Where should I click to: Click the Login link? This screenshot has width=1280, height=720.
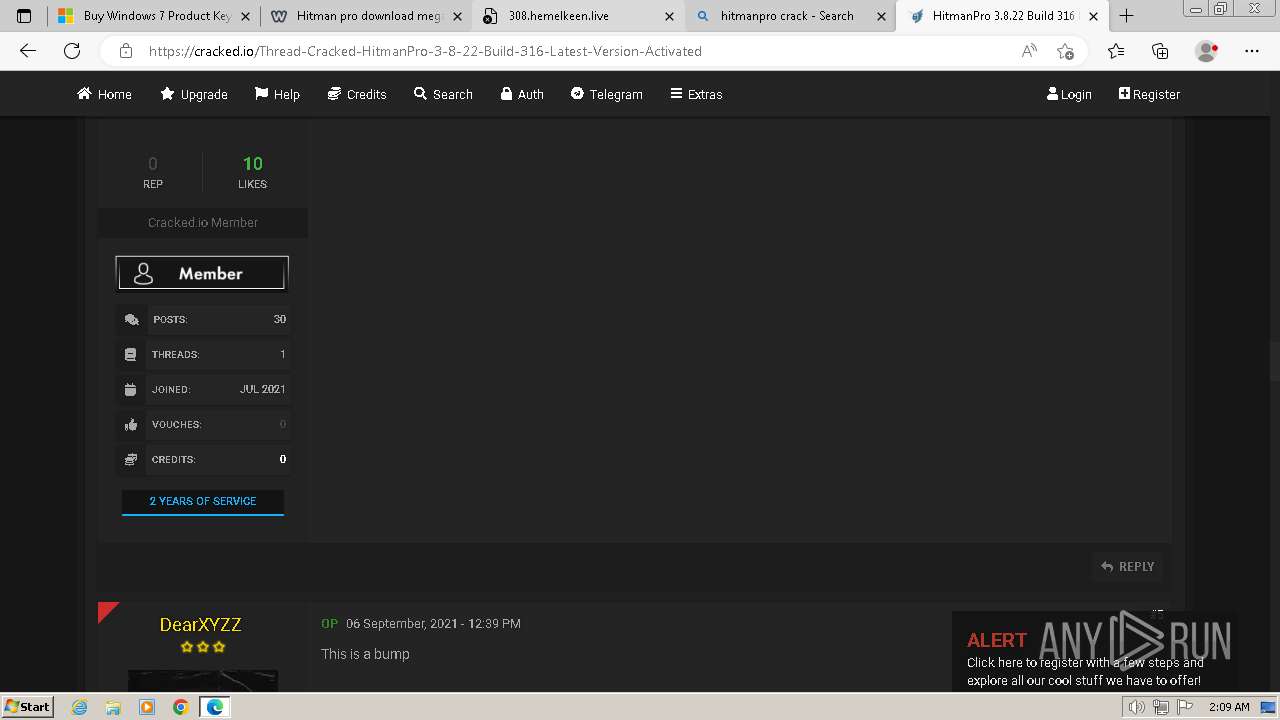1069,94
